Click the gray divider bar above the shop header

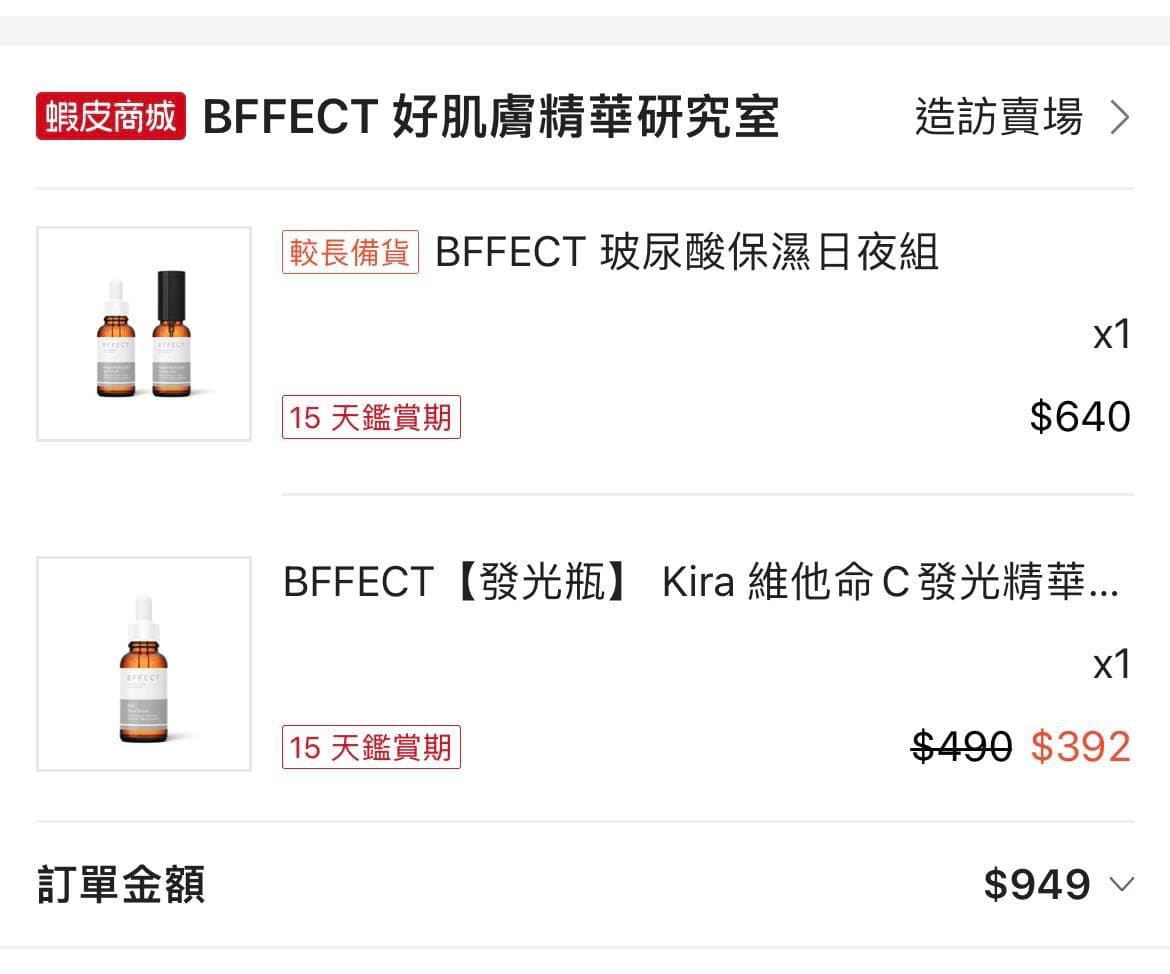[585, 31]
